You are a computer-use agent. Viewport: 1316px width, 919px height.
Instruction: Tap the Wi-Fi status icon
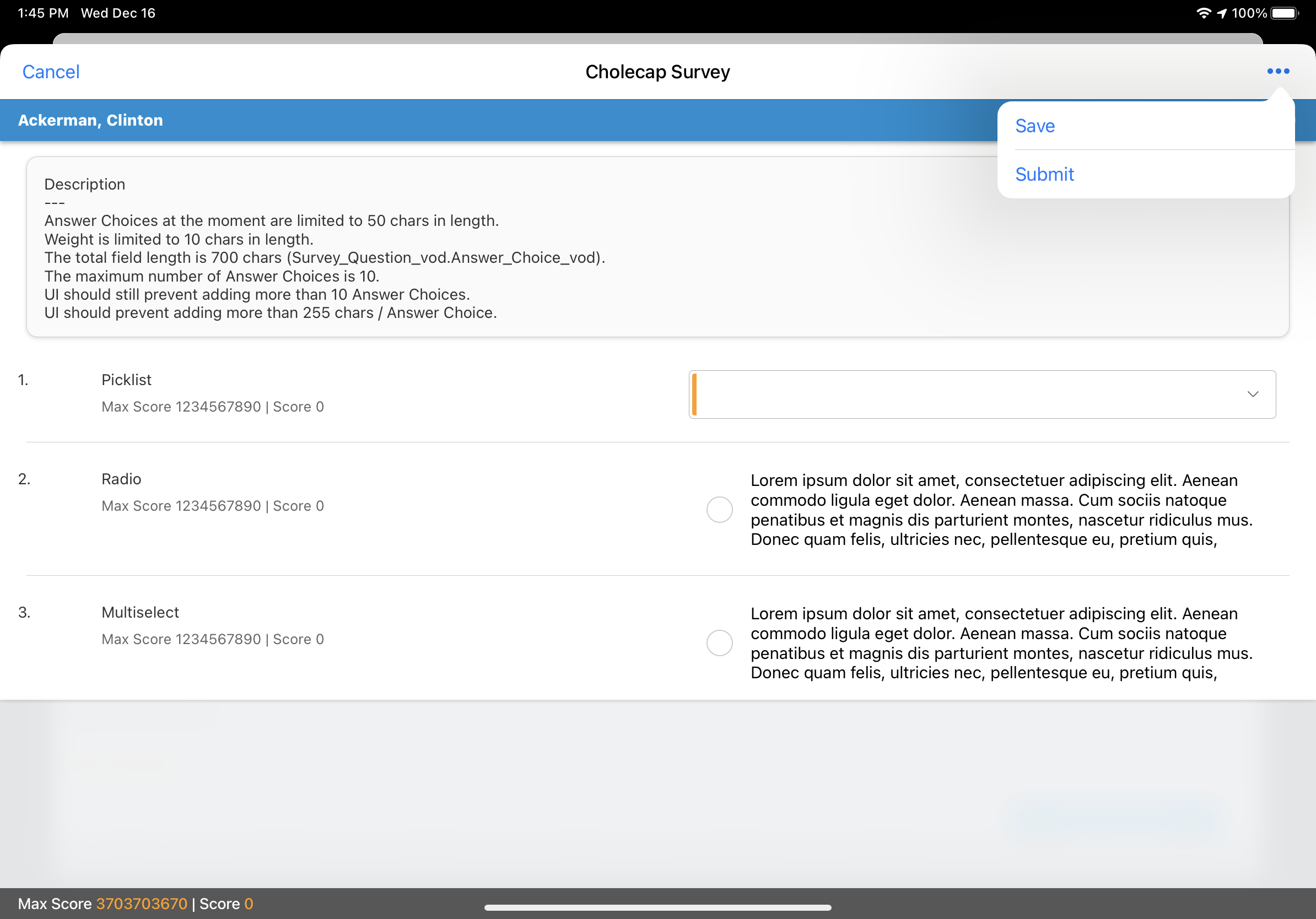[x=1203, y=13]
